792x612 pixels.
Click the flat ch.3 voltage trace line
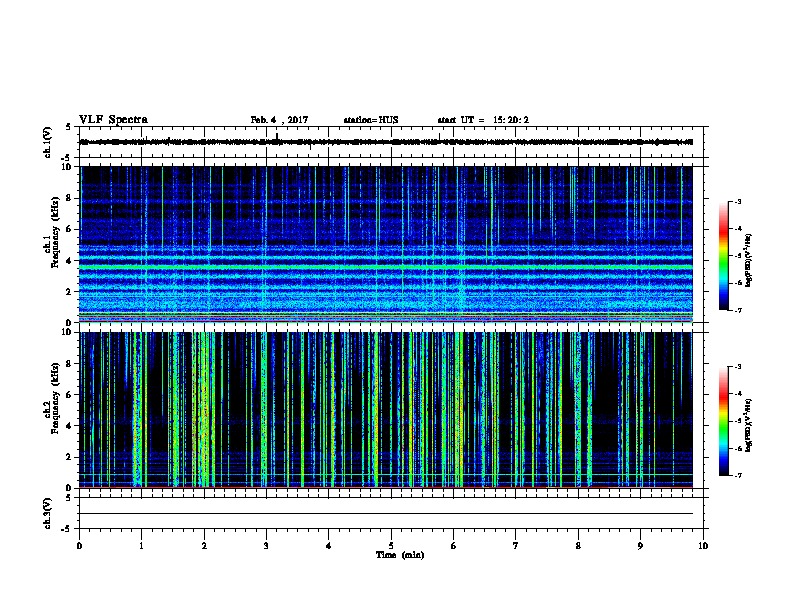pos(386,514)
